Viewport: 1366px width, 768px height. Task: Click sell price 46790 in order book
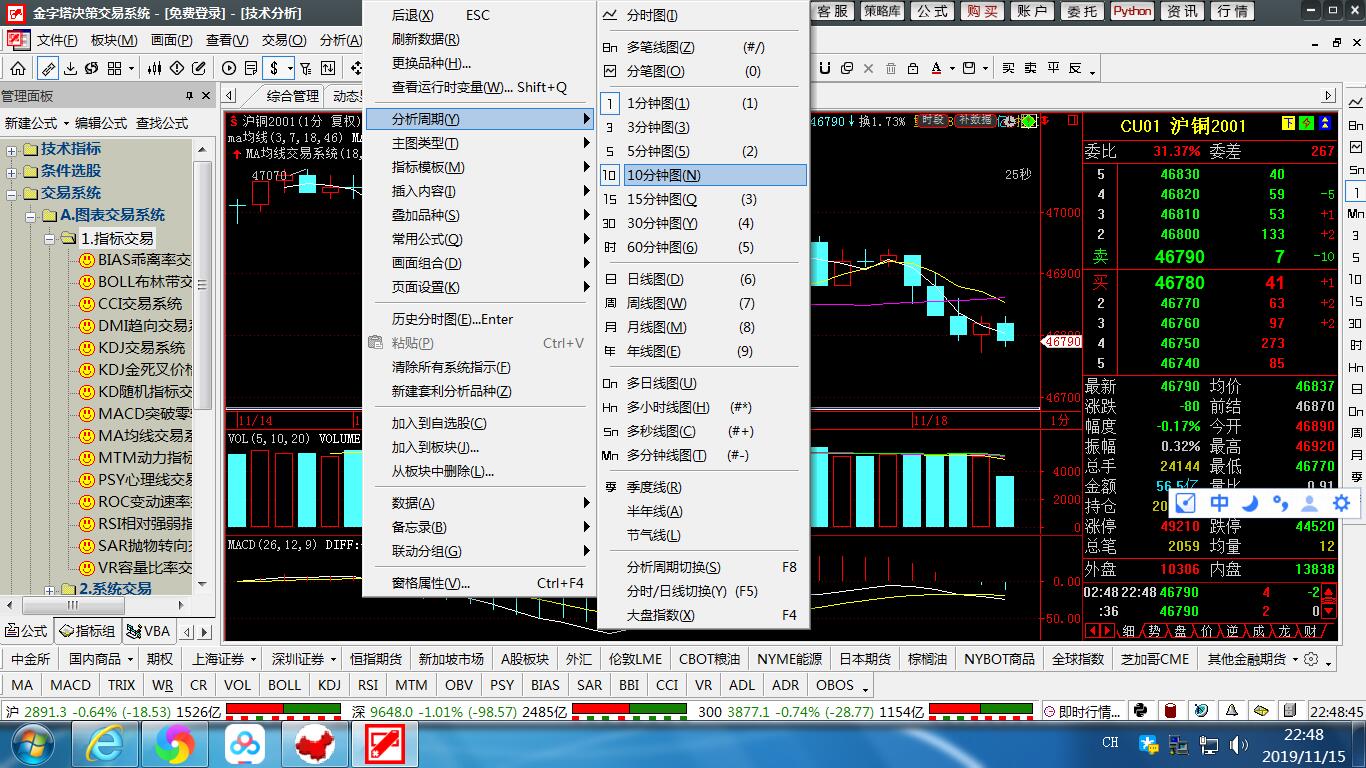coord(1180,257)
